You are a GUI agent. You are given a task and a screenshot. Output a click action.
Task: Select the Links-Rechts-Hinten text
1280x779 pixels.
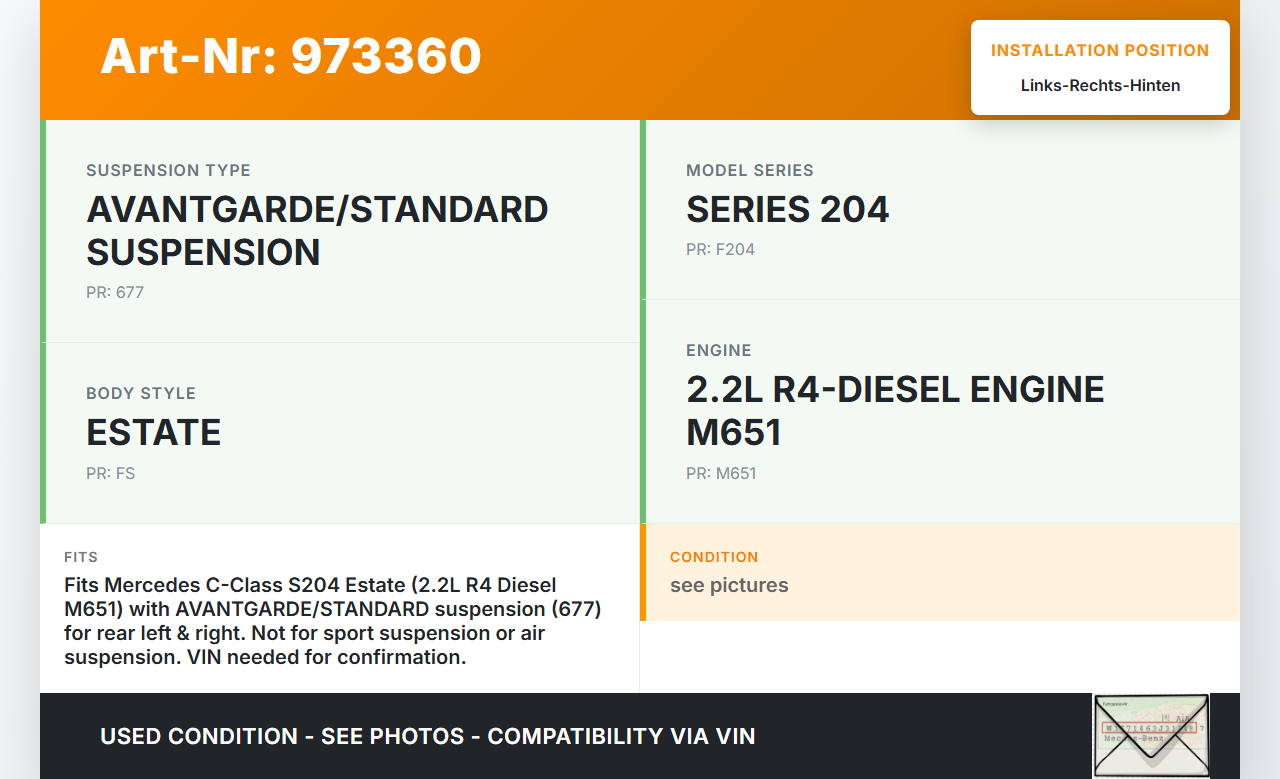tap(1100, 86)
